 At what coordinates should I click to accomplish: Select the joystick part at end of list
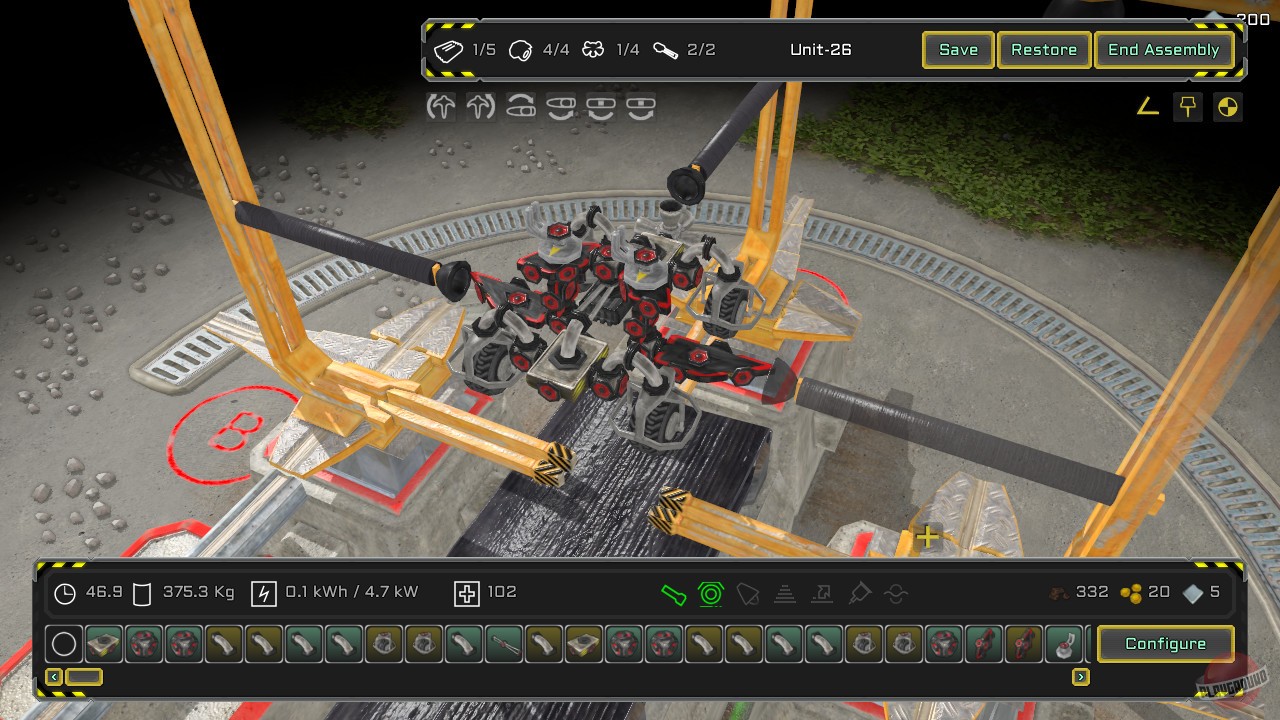(x=1064, y=644)
